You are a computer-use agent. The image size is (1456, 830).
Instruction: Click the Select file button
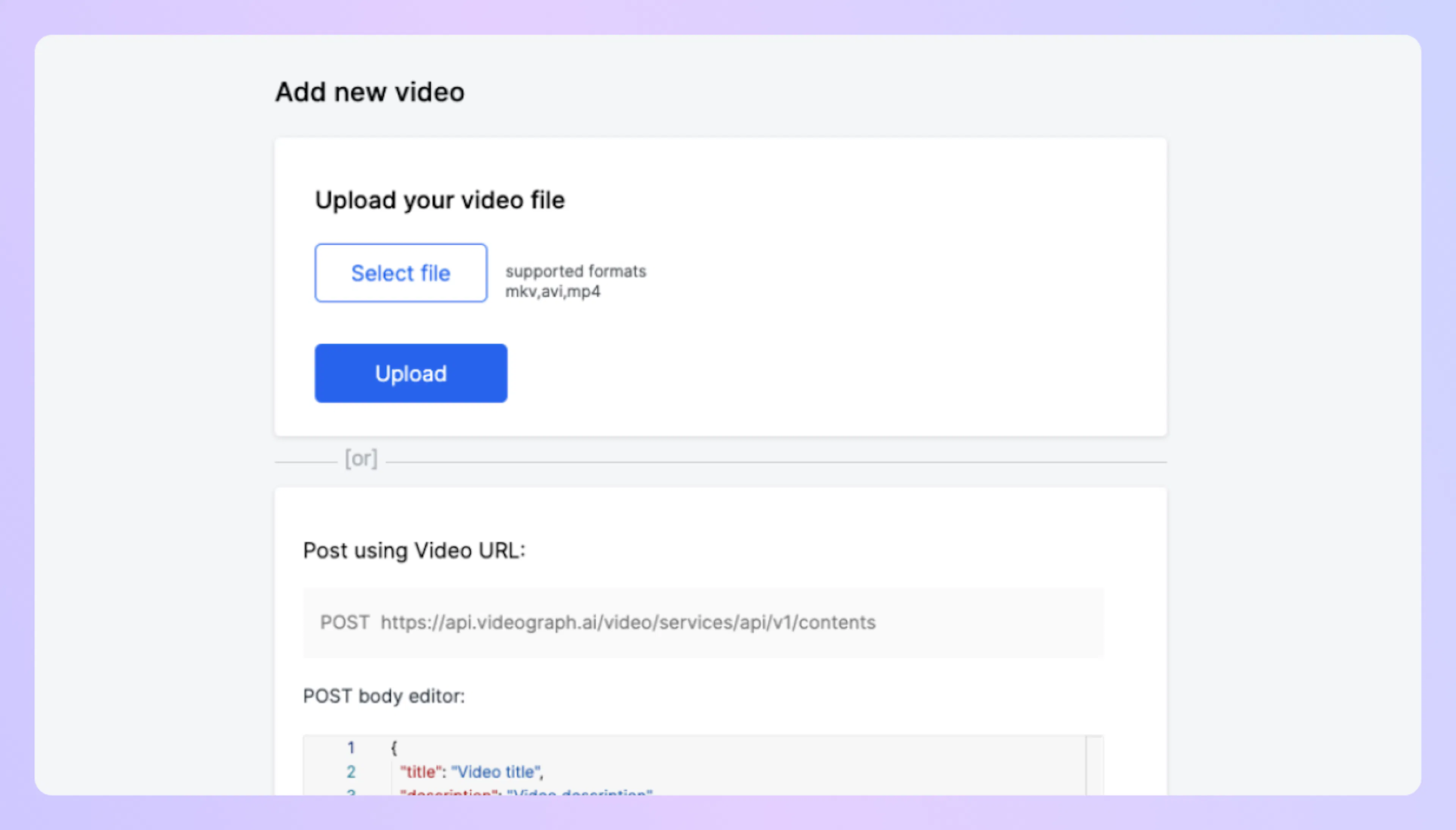401,273
